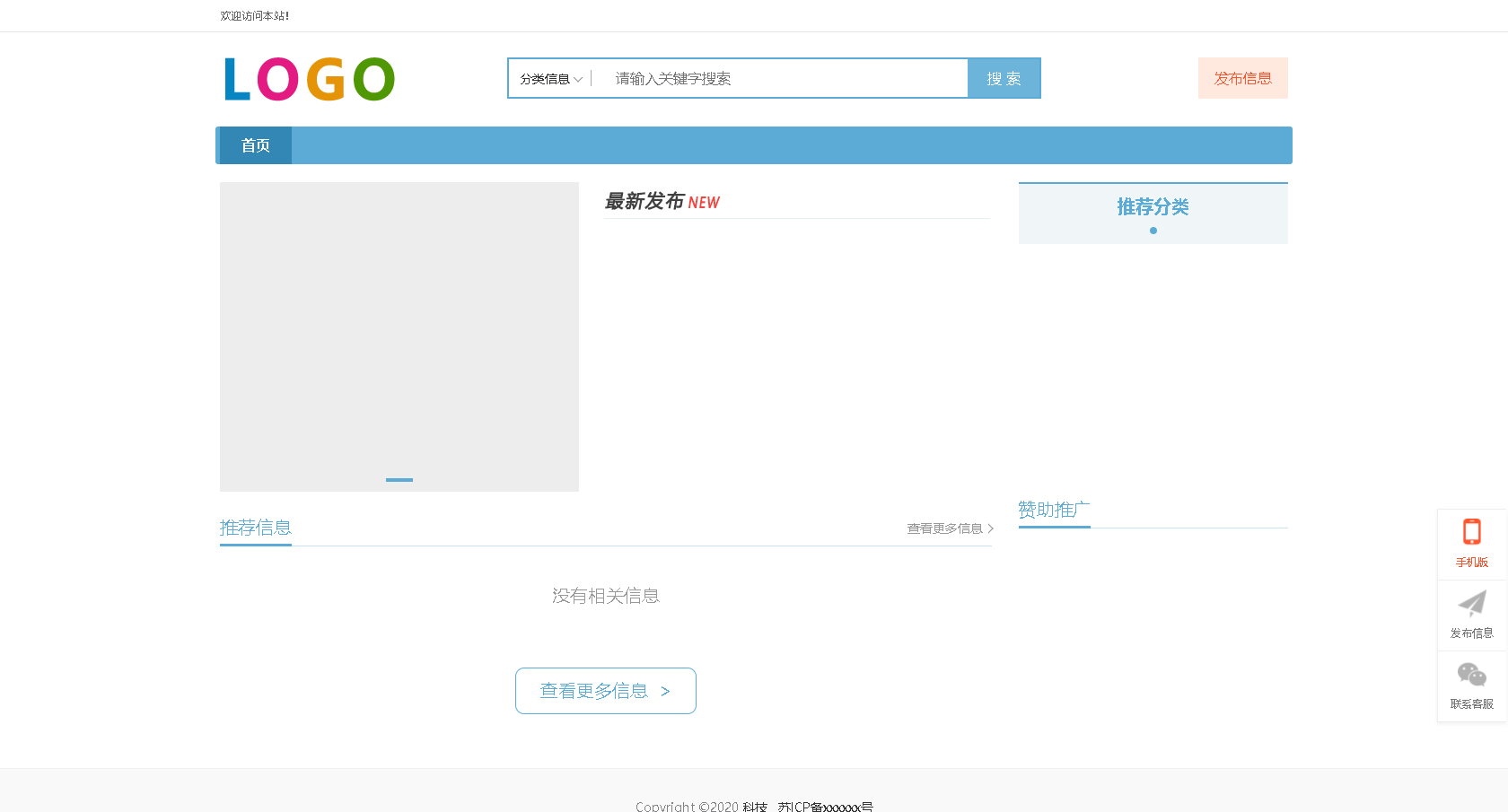This screenshot has width=1508, height=812.
Task: Select the blue carousel indicator bar
Action: (x=399, y=480)
